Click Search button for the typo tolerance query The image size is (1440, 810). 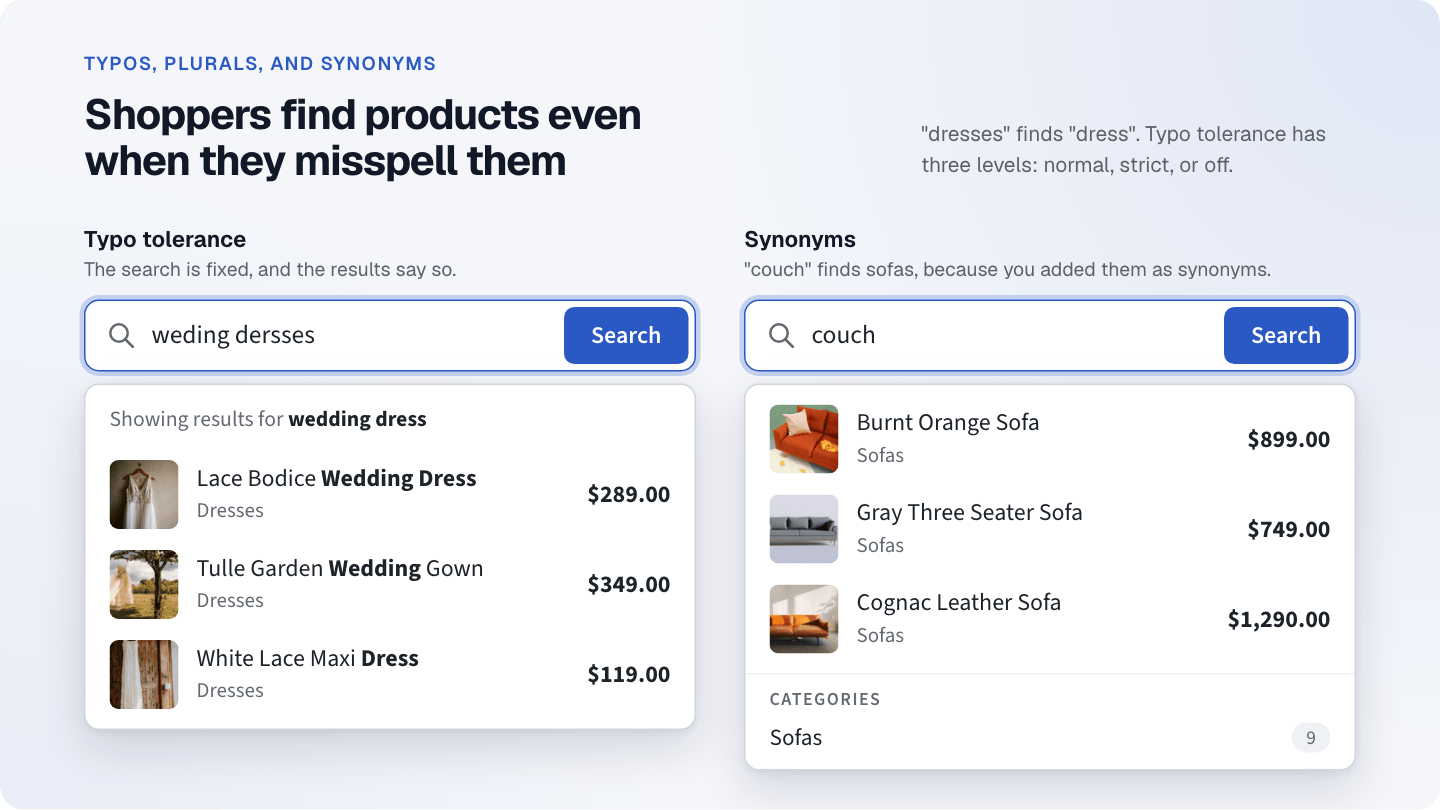click(626, 335)
